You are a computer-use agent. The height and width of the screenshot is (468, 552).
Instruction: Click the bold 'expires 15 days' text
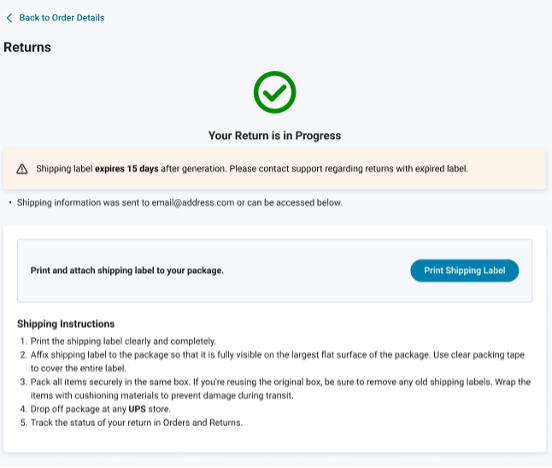tap(127, 169)
